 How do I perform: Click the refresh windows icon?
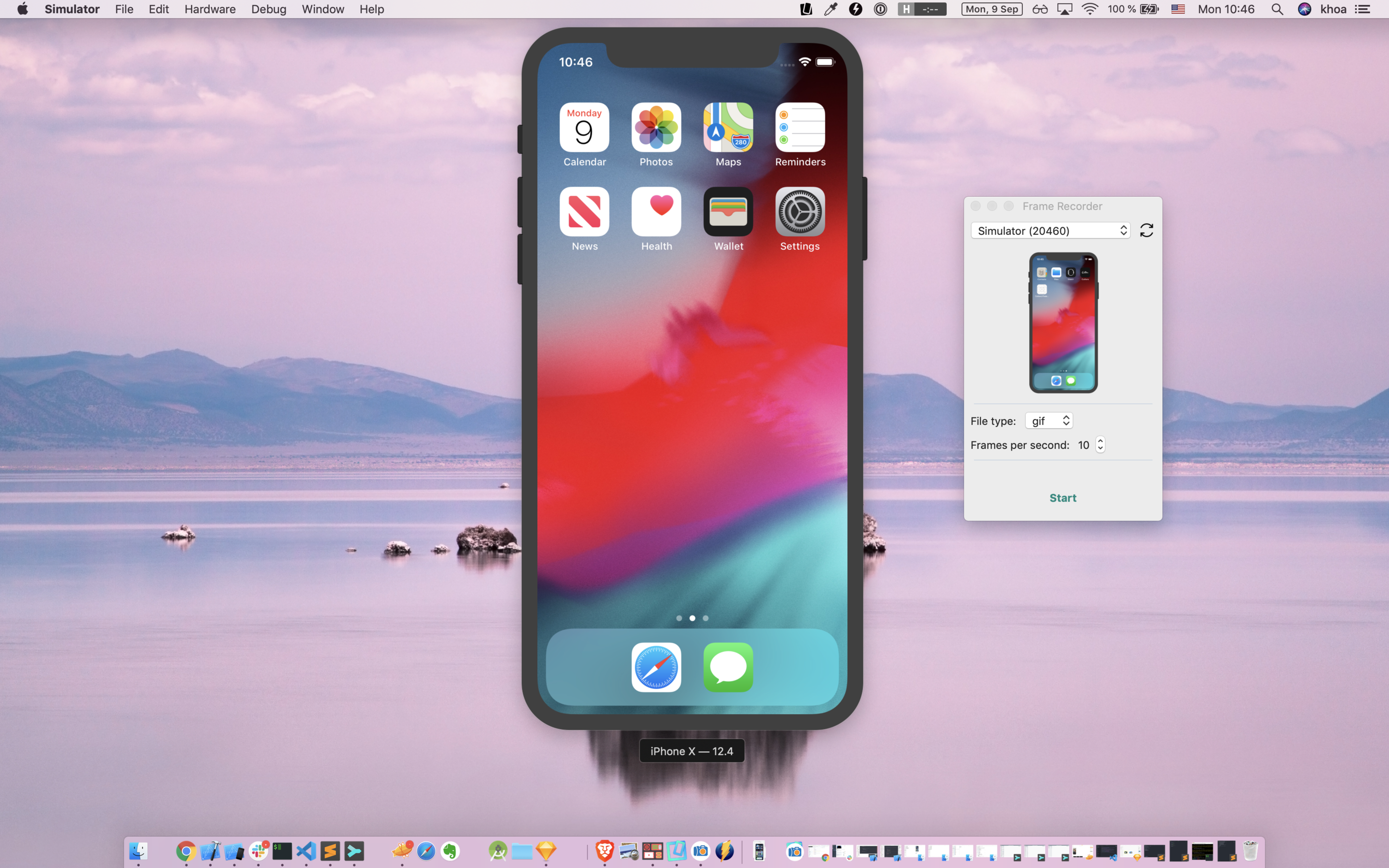click(1146, 230)
